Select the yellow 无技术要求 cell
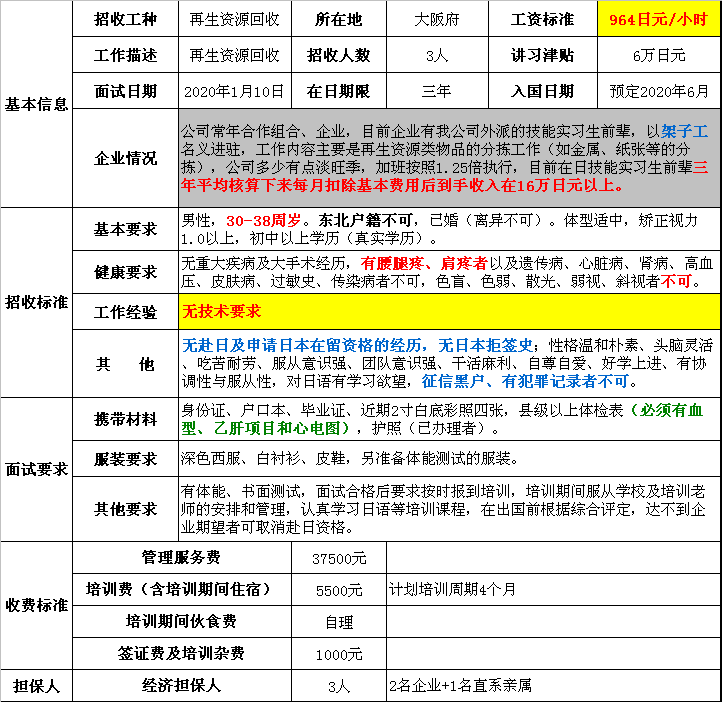 [x=449, y=312]
